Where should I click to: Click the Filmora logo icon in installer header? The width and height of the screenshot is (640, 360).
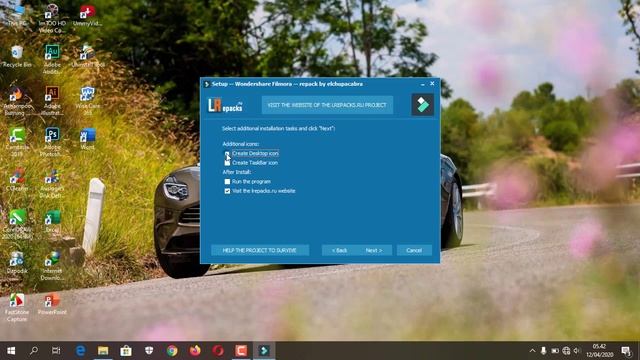pyautogui.click(x=422, y=105)
